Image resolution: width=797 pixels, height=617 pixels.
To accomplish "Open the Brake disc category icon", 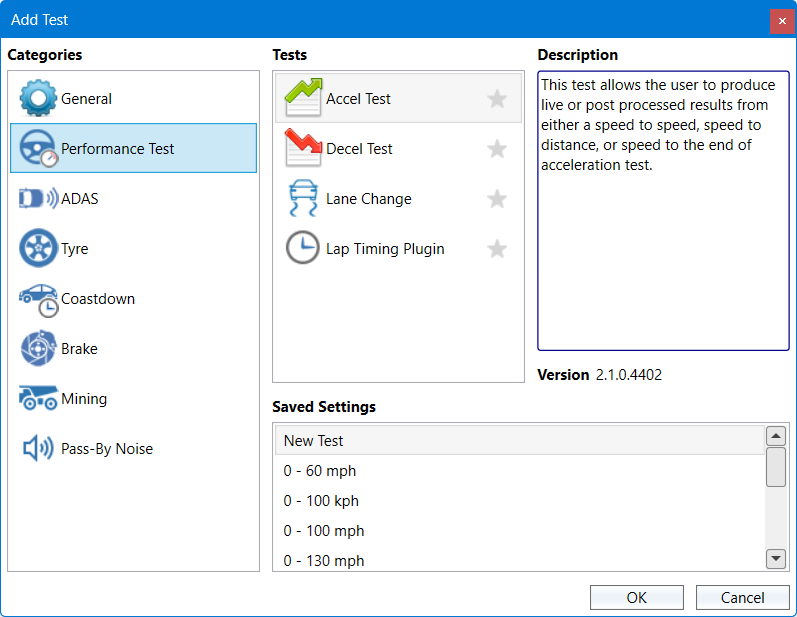I will [x=38, y=349].
